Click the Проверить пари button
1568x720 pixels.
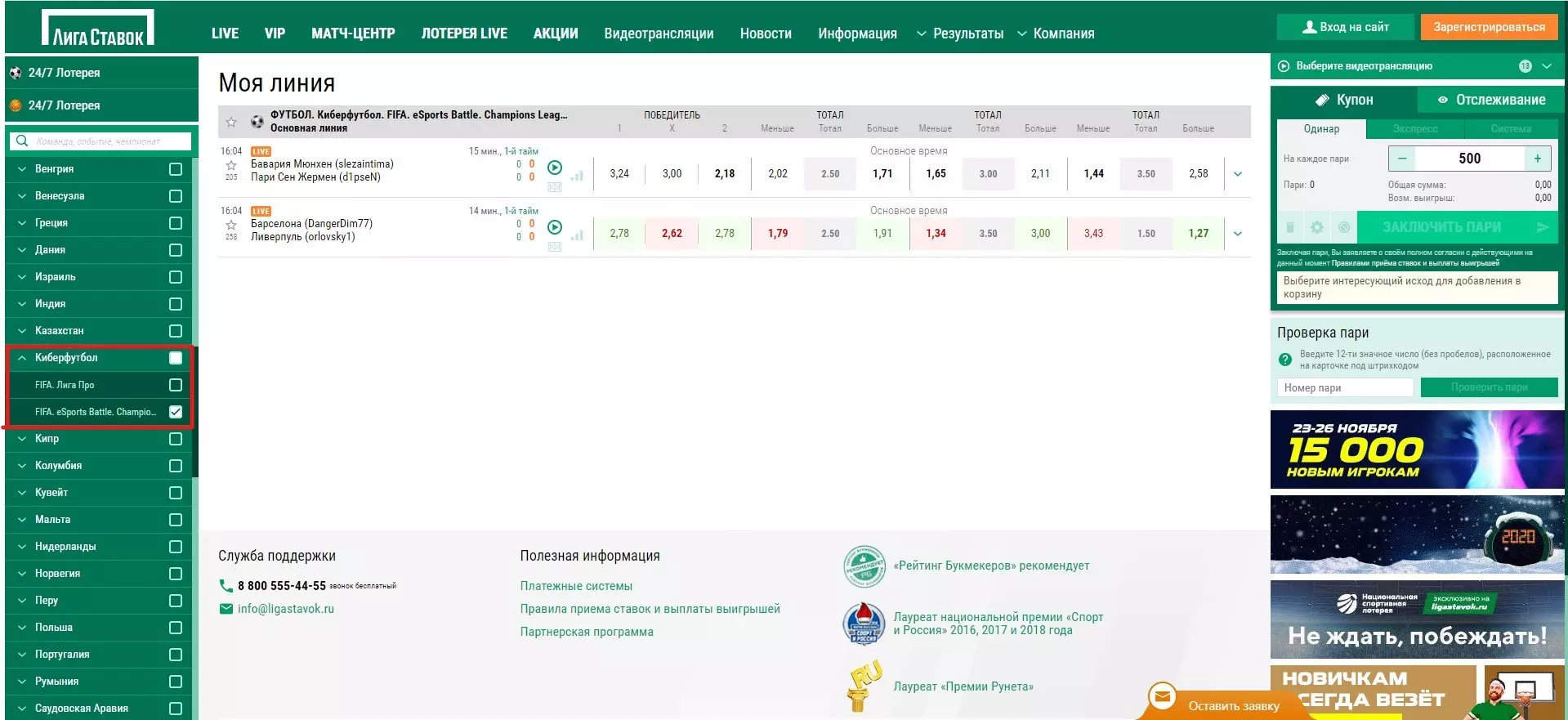point(1489,387)
